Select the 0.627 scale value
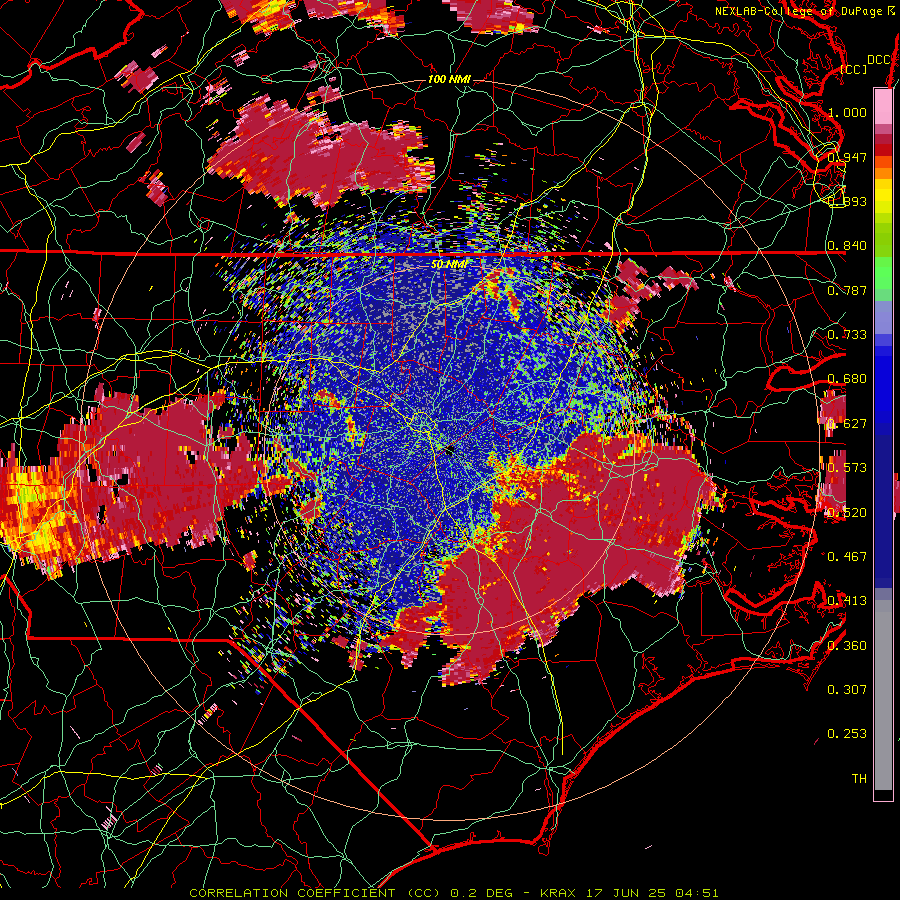900x900 pixels. coord(847,423)
